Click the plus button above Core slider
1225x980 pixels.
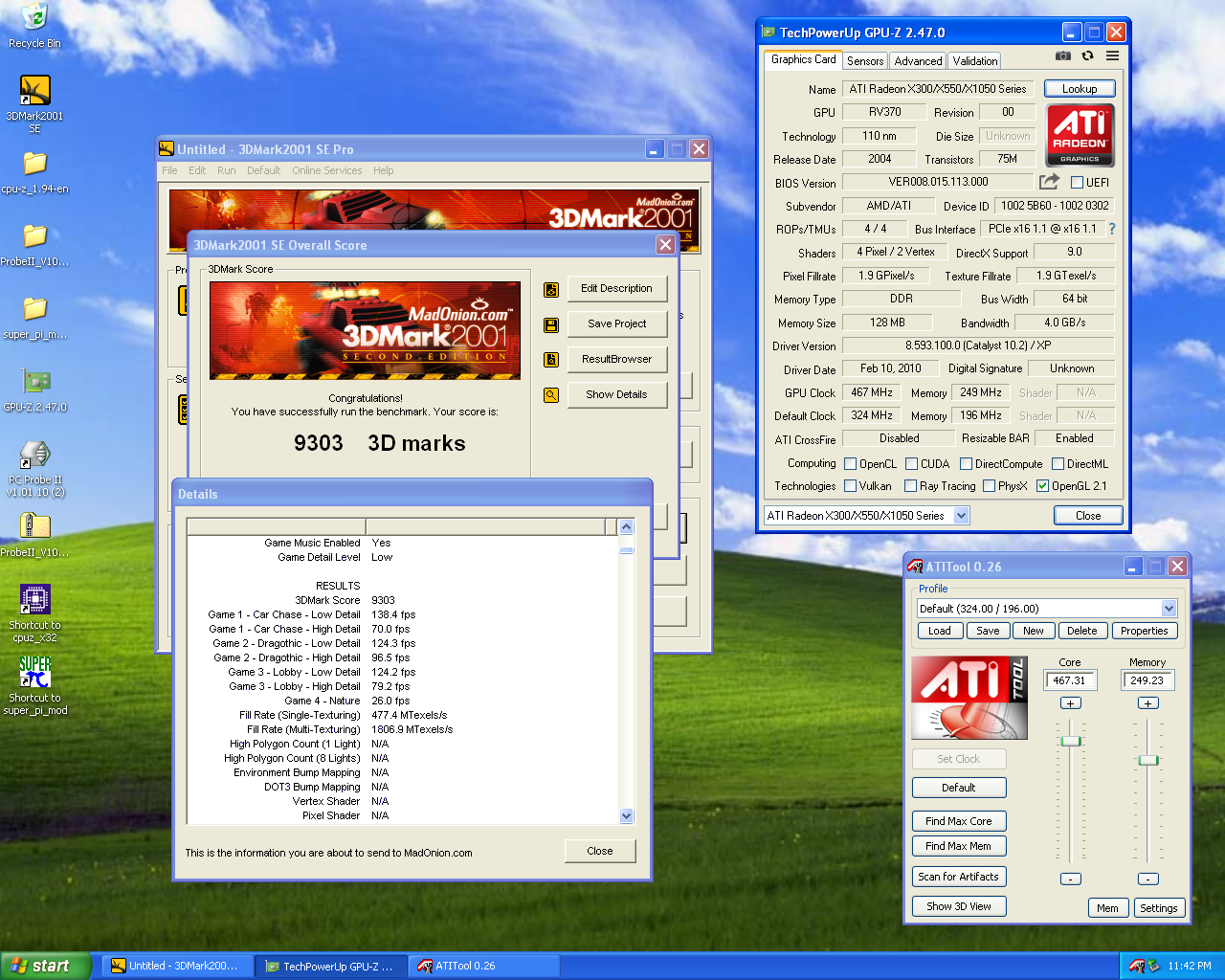pos(1071,703)
